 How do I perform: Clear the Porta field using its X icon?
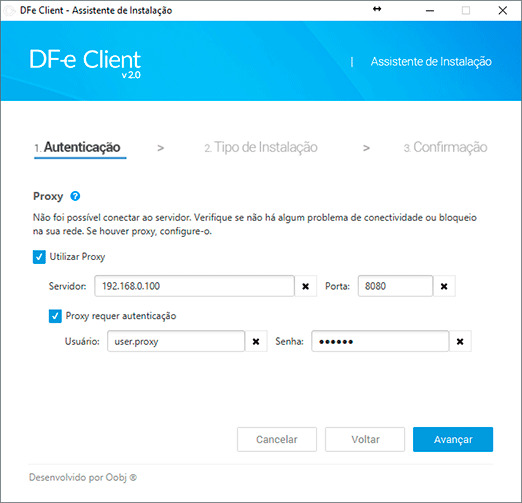click(444, 286)
